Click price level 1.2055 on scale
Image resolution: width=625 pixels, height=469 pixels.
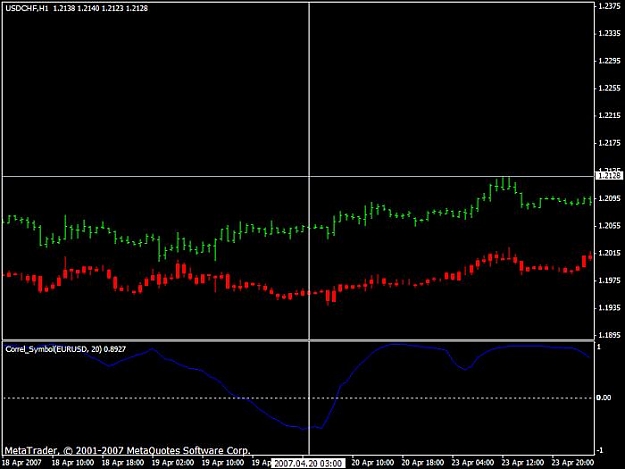click(610, 226)
